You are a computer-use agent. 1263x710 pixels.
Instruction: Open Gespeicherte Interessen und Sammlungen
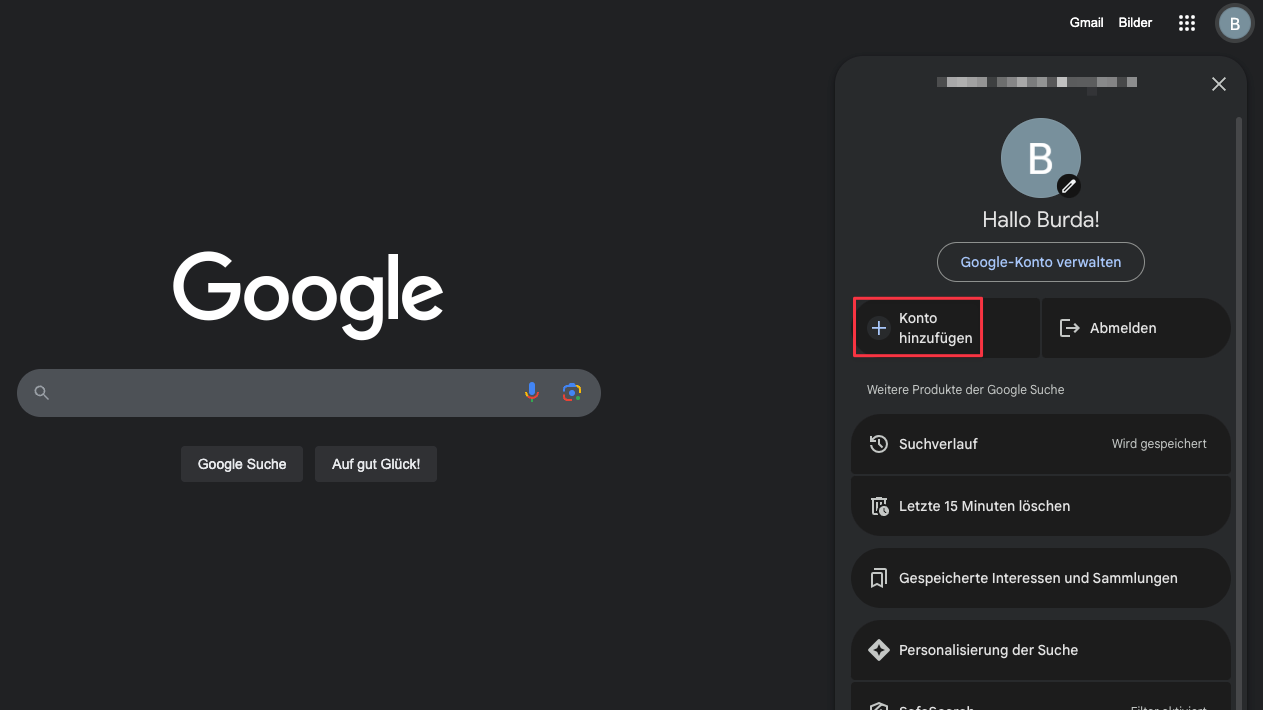(x=1040, y=578)
